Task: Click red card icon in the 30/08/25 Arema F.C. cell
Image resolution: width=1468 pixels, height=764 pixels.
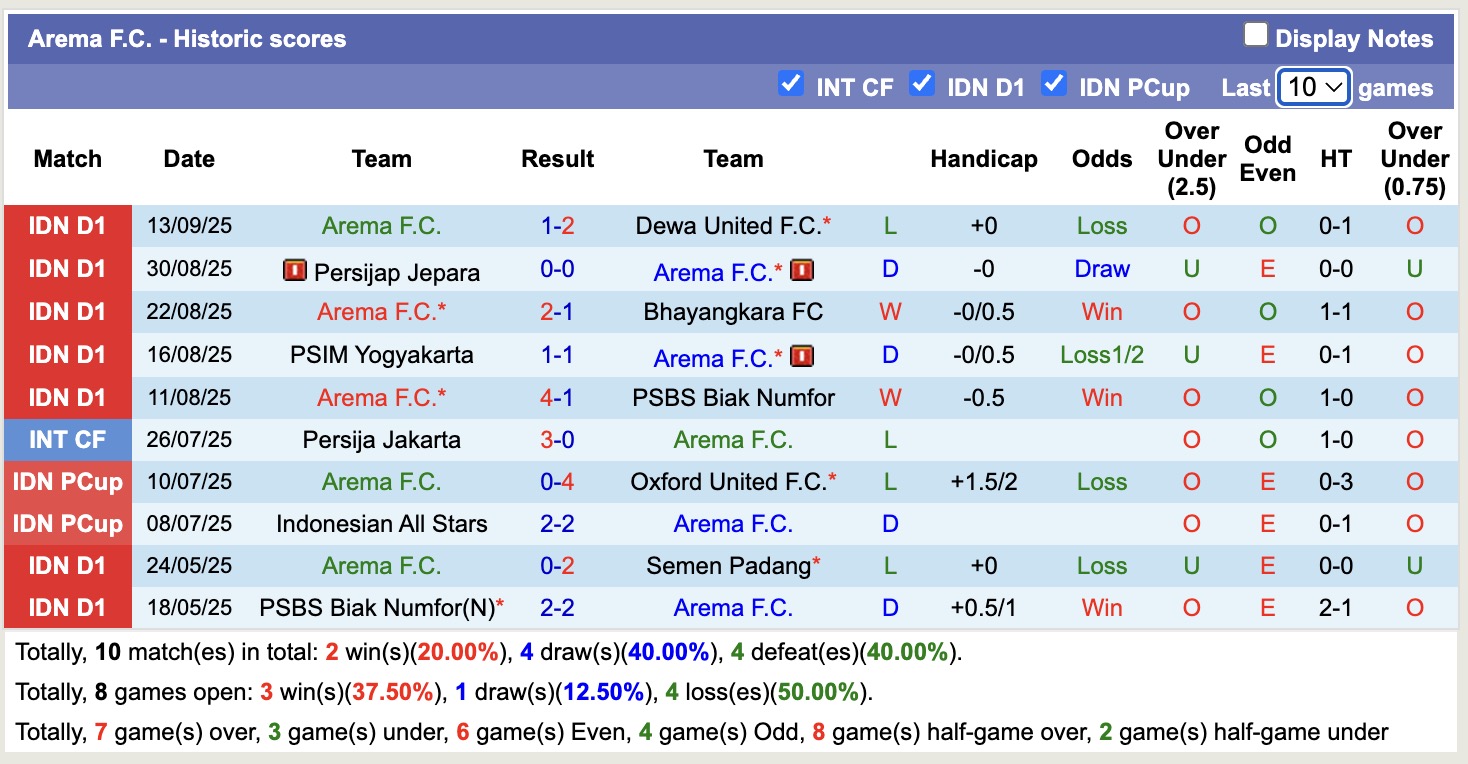Action: coord(802,270)
